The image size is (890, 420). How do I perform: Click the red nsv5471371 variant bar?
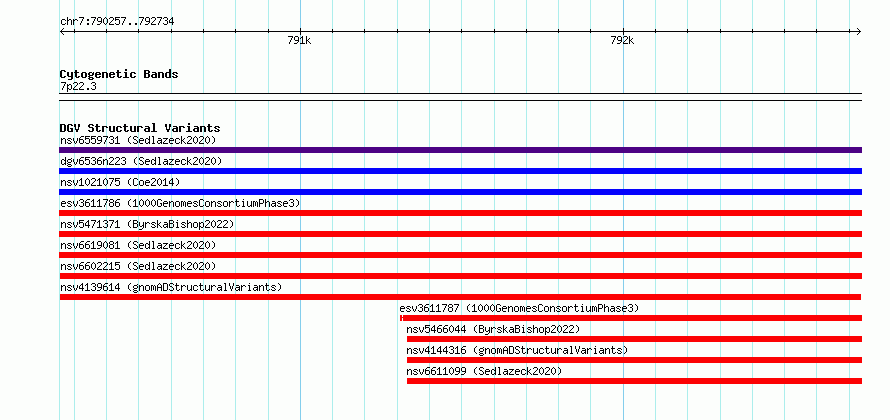(460, 234)
